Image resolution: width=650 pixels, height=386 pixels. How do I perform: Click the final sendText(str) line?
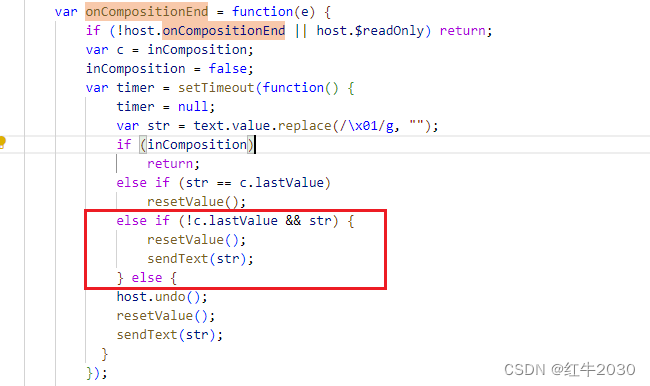pos(170,335)
